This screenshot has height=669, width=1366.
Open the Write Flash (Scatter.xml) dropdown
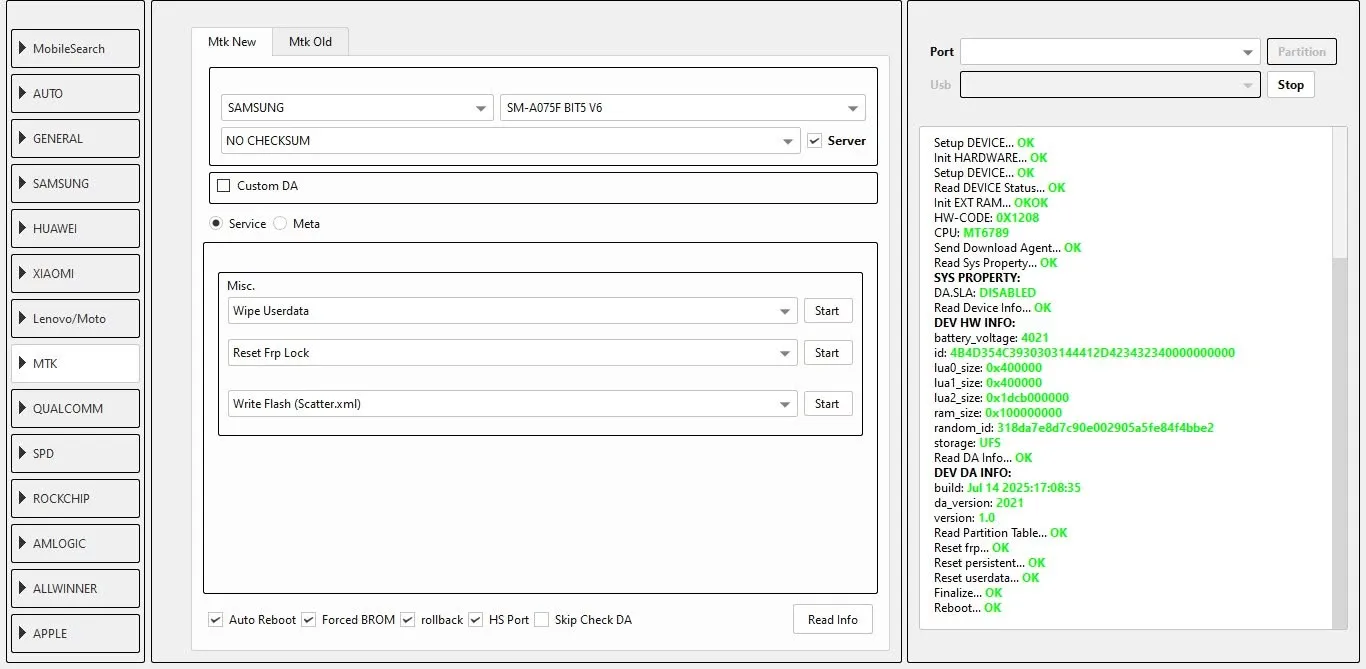[512, 404]
